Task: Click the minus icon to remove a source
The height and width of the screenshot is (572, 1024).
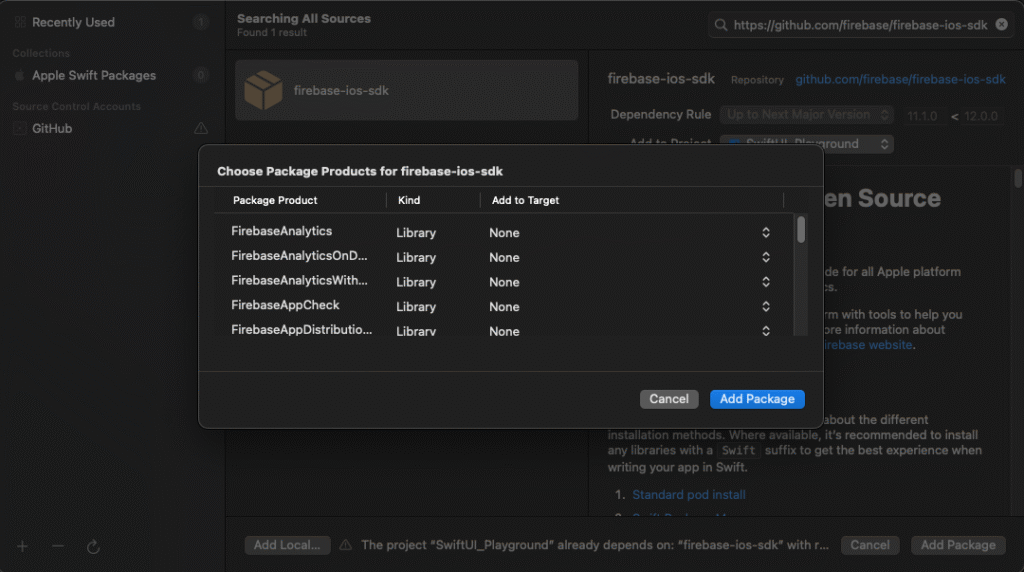Action: point(58,546)
